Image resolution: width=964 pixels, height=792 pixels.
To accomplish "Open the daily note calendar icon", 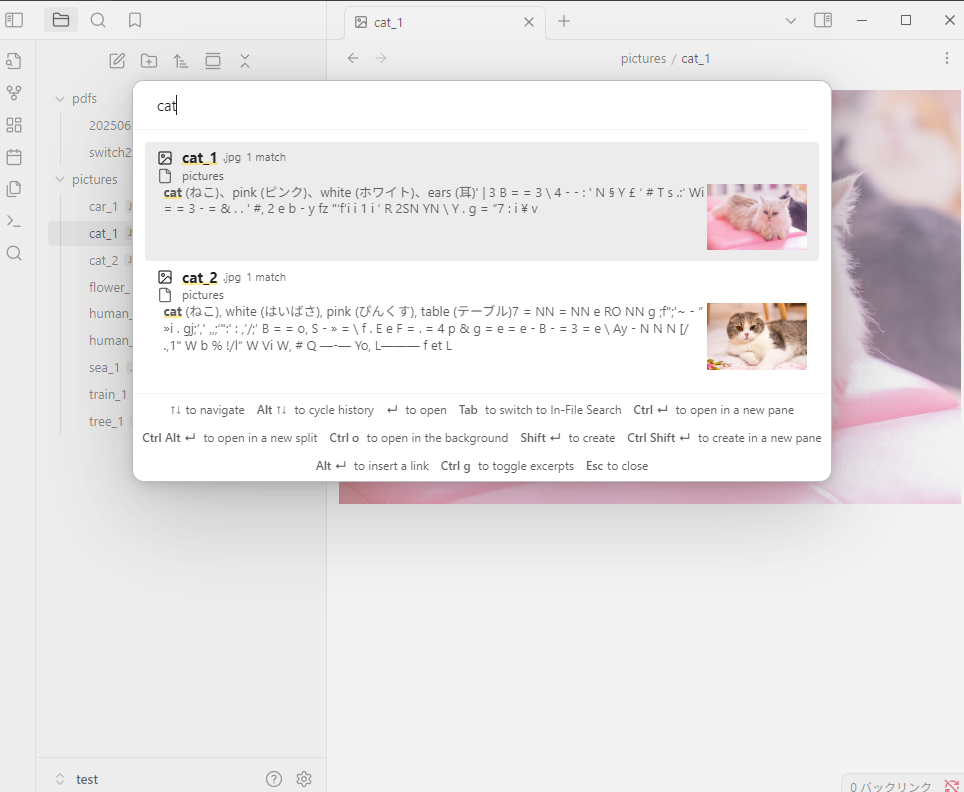I will click(14, 157).
